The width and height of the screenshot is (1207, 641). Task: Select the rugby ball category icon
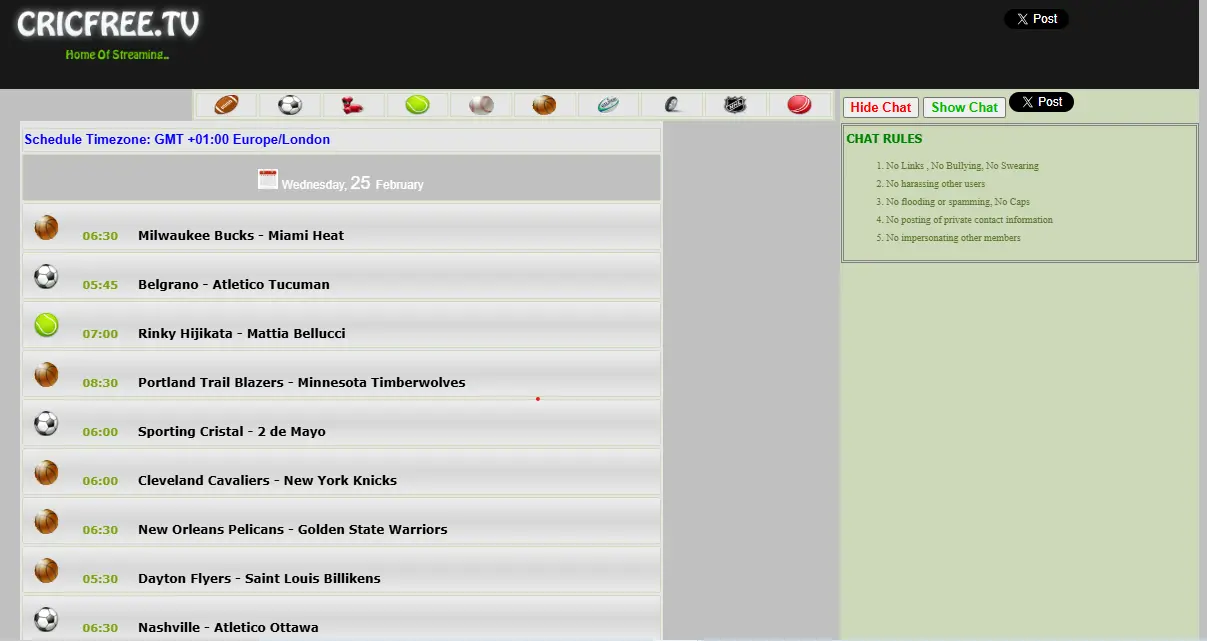click(x=608, y=105)
